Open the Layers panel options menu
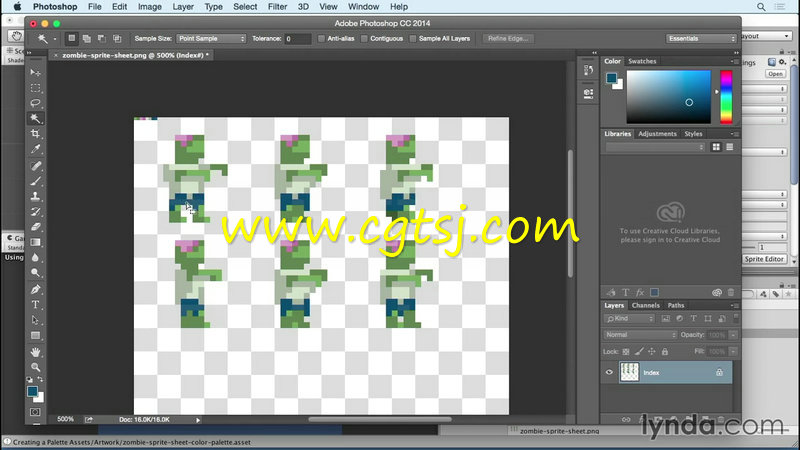The width and height of the screenshot is (800, 450). 734,306
